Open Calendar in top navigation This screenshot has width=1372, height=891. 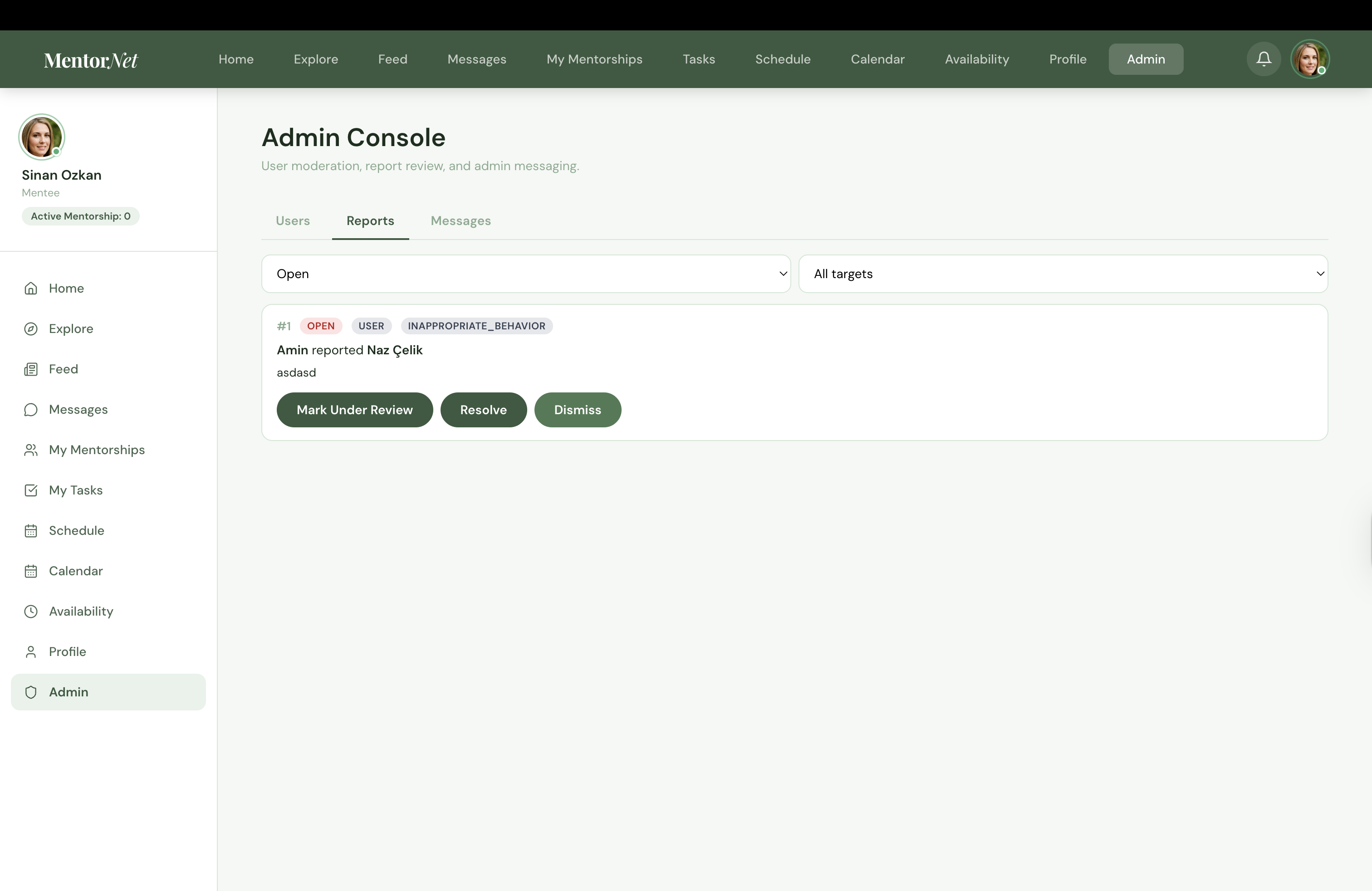tap(877, 59)
